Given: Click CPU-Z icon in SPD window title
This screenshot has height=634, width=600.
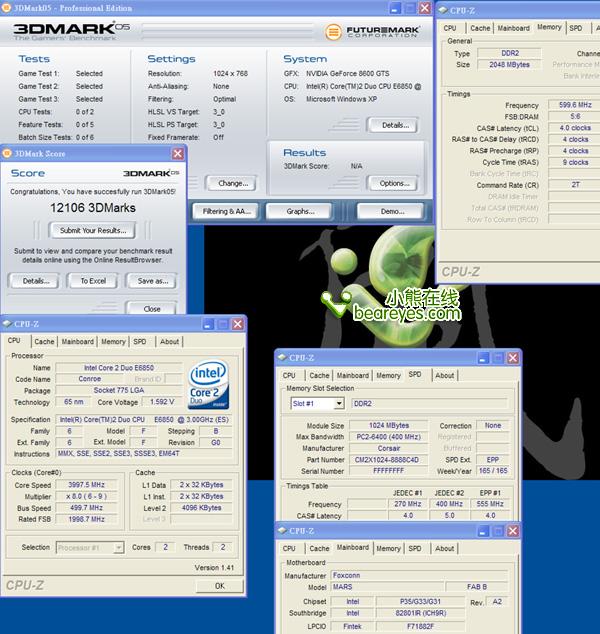Looking at the screenshot, I should coord(282,357).
